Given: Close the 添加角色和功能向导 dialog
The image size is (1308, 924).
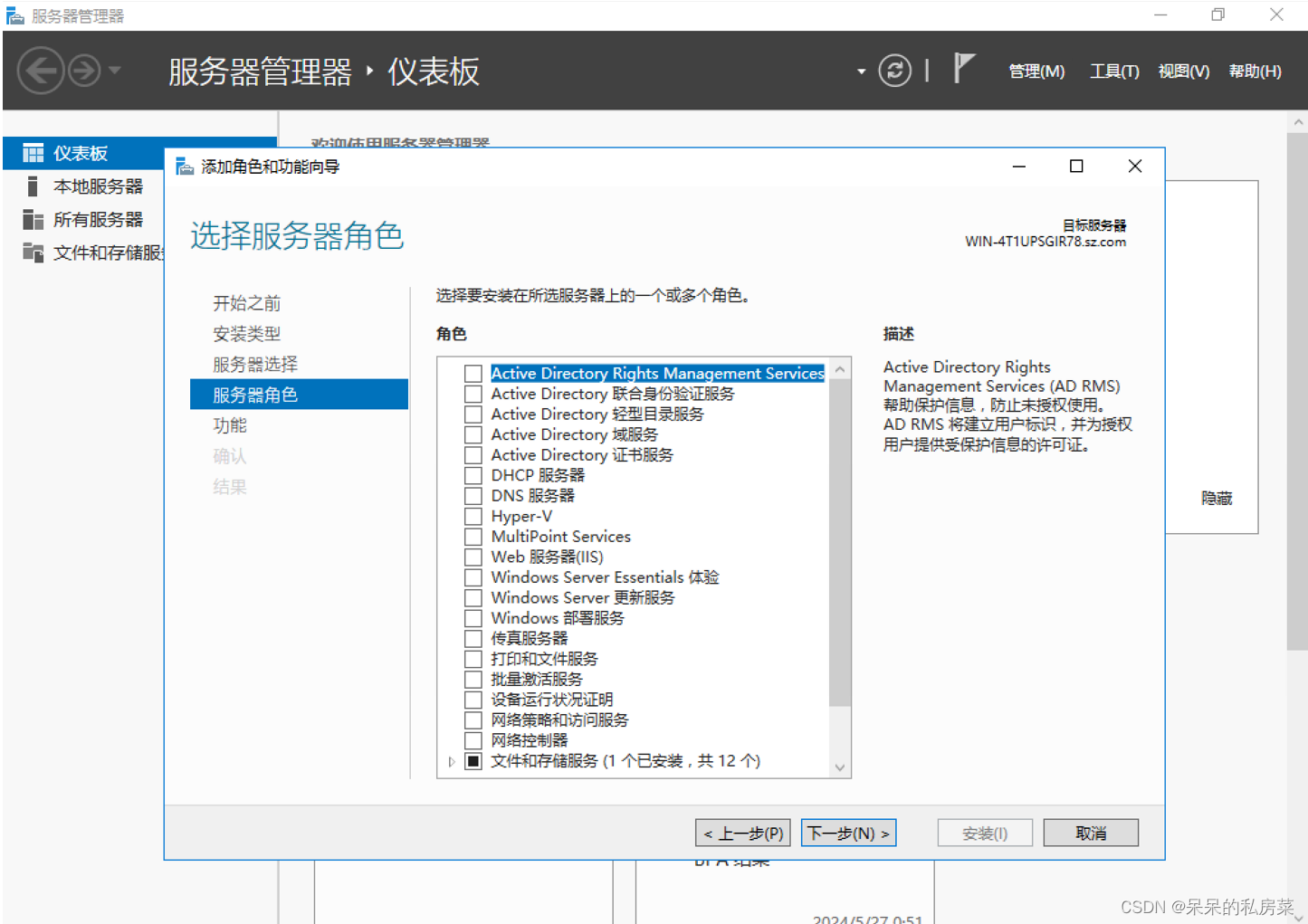Looking at the screenshot, I should pos(1135,167).
